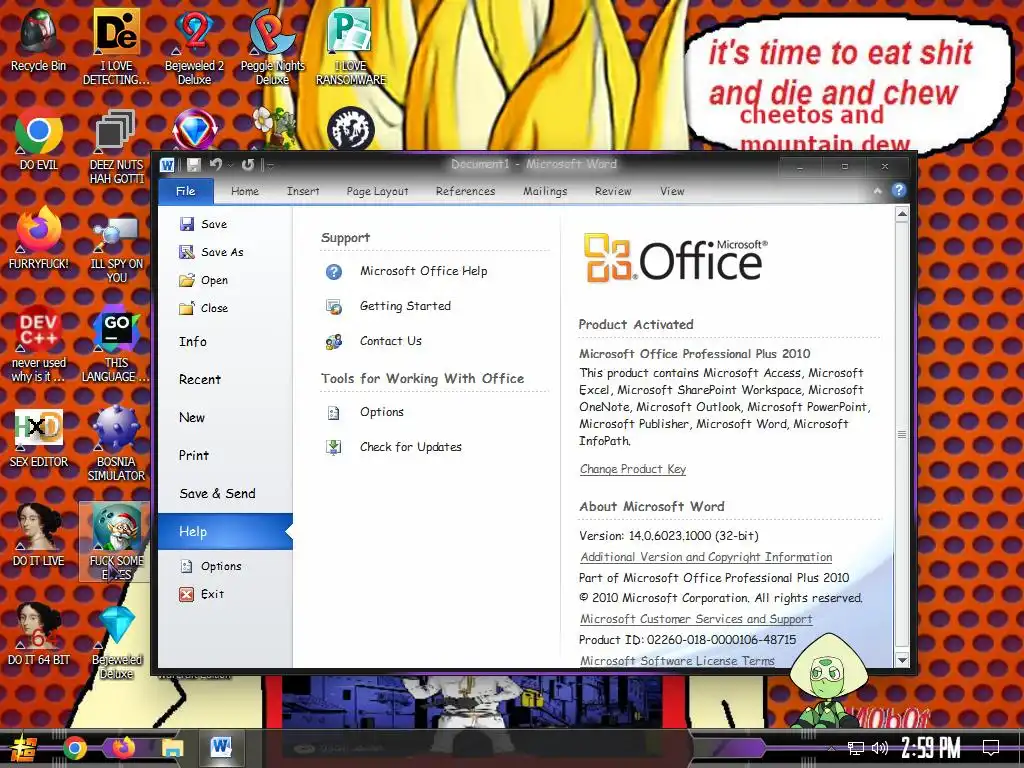Viewport: 1024px width, 768px height.
Task: Open Additional Version and Copyright Information
Action: [x=706, y=557]
